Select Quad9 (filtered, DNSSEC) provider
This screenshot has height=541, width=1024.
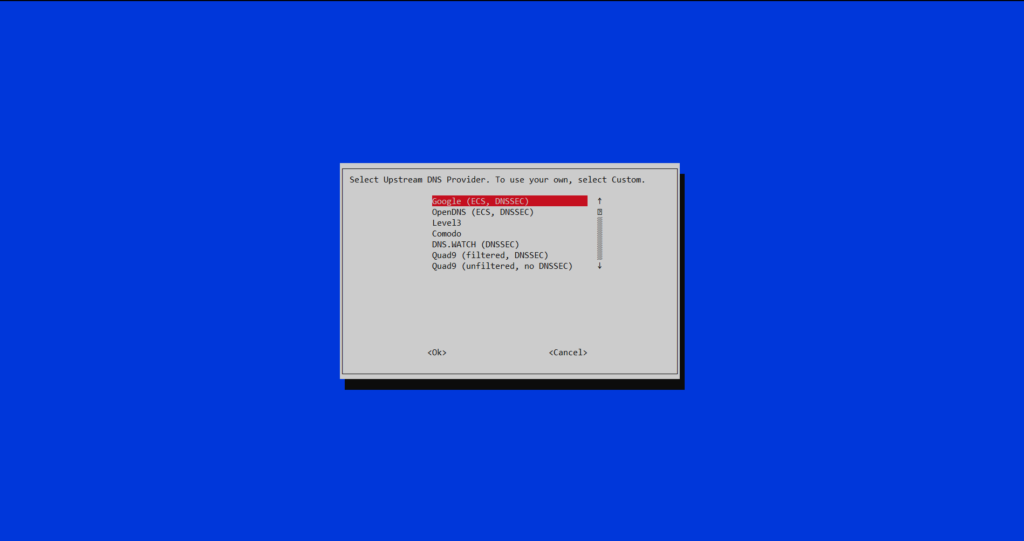tap(490, 255)
